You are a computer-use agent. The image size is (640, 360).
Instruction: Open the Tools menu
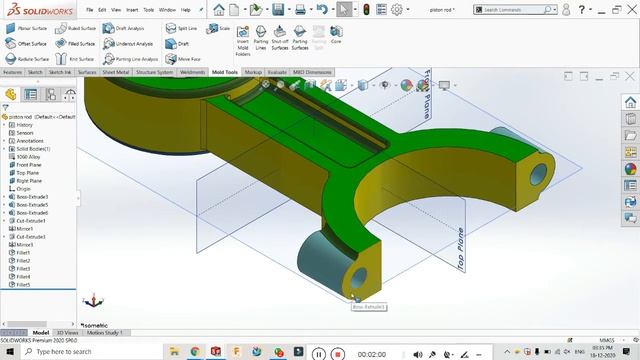149,10
